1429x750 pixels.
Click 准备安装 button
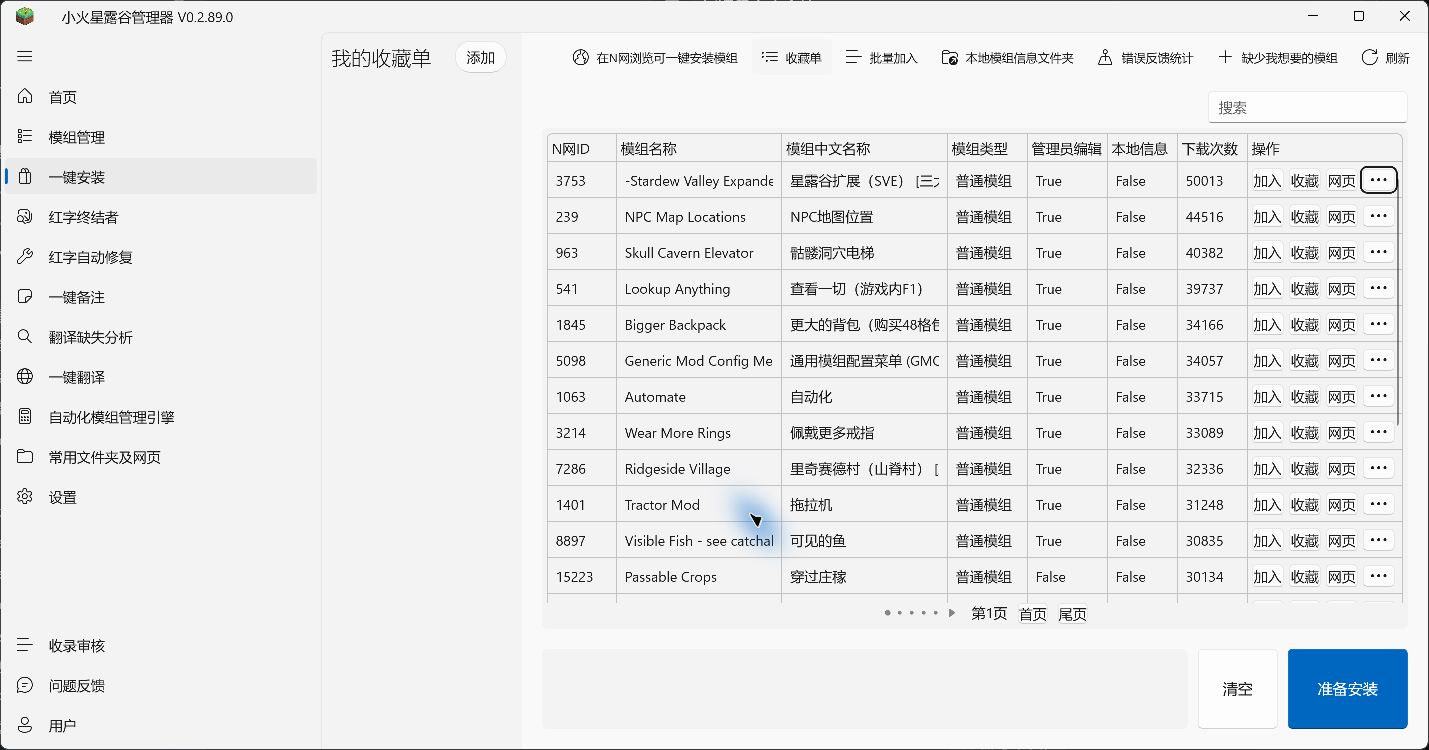(1347, 689)
